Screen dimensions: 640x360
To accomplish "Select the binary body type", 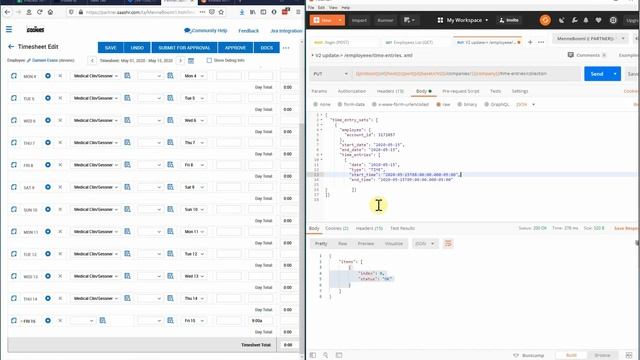I will point(460,104).
